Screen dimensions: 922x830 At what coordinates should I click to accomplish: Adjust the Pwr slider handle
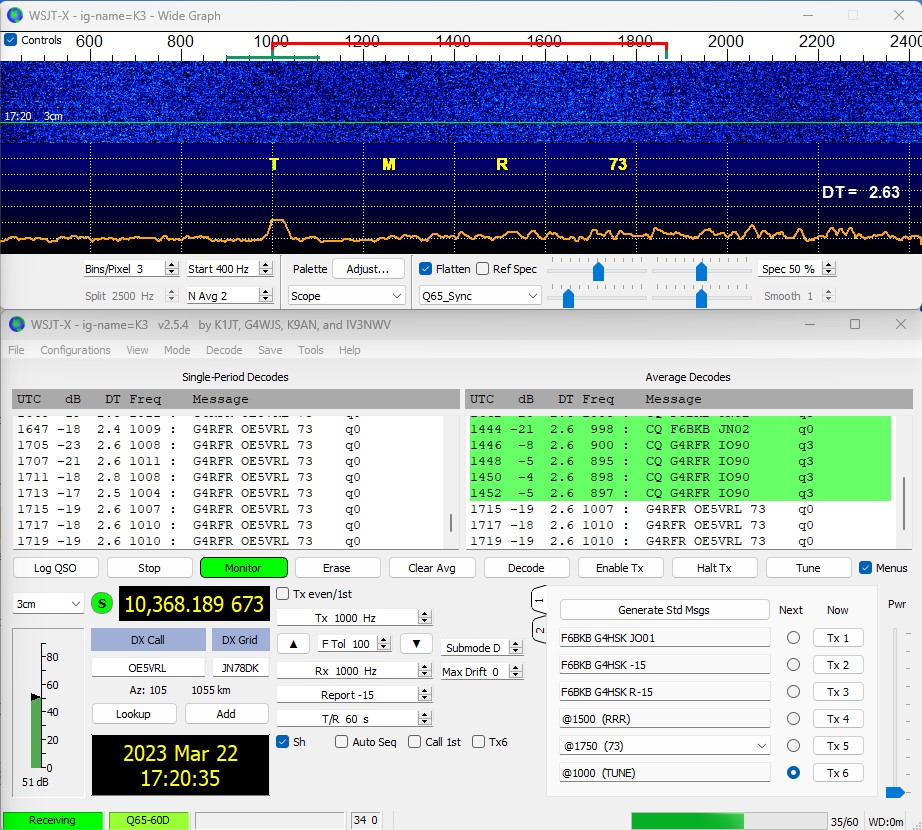[895, 792]
